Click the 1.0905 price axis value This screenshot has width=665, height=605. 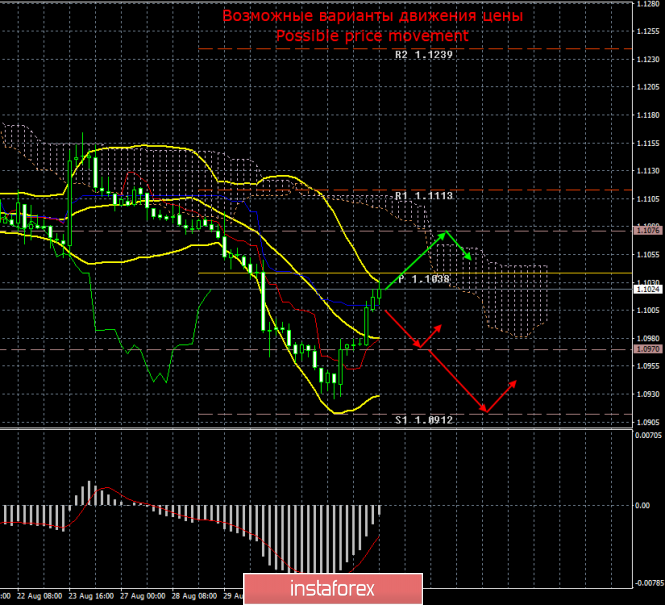[x=648, y=422]
